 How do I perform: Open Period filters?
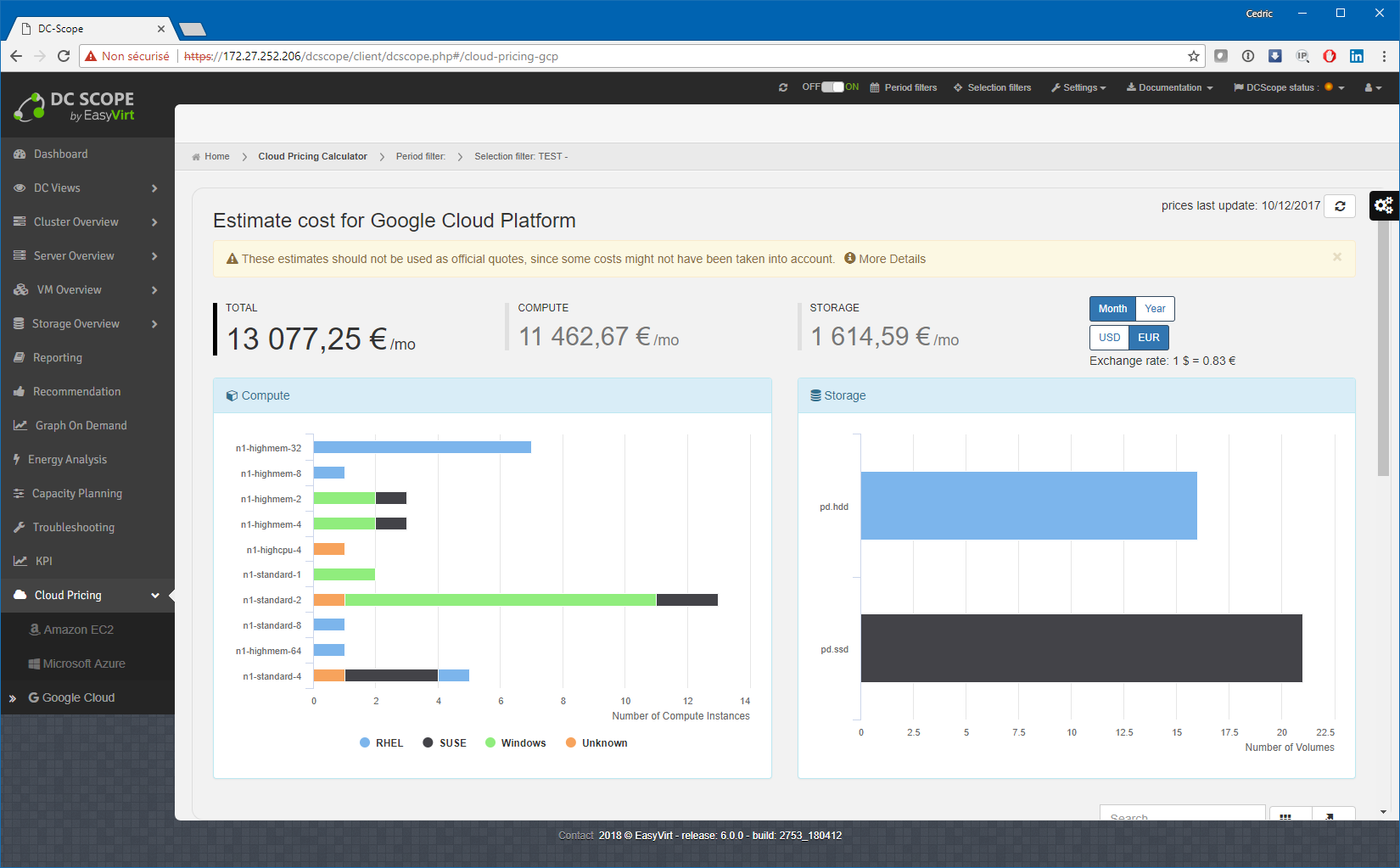click(904, 87)
